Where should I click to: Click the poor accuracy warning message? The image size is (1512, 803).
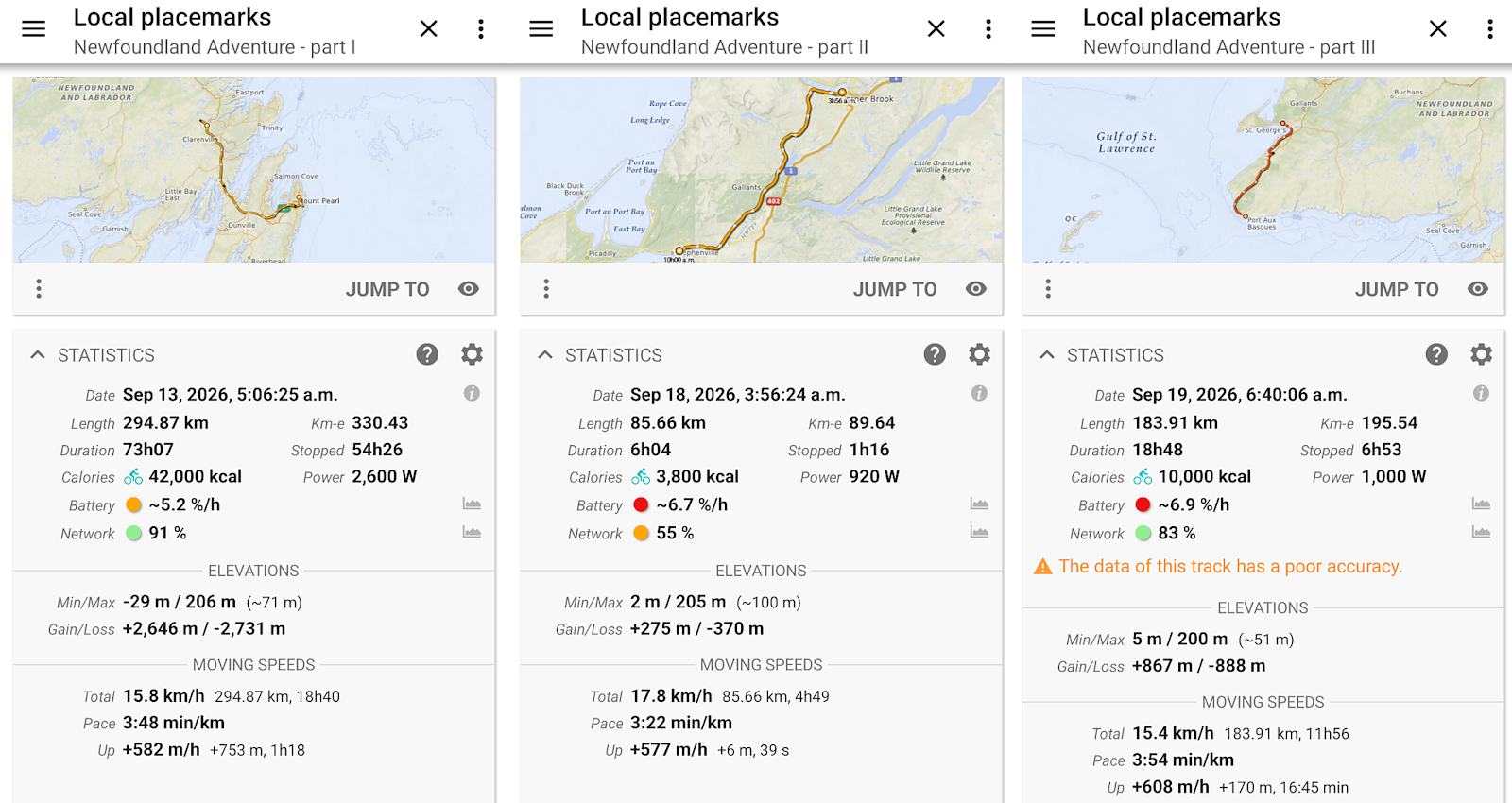coord(1219,567)
